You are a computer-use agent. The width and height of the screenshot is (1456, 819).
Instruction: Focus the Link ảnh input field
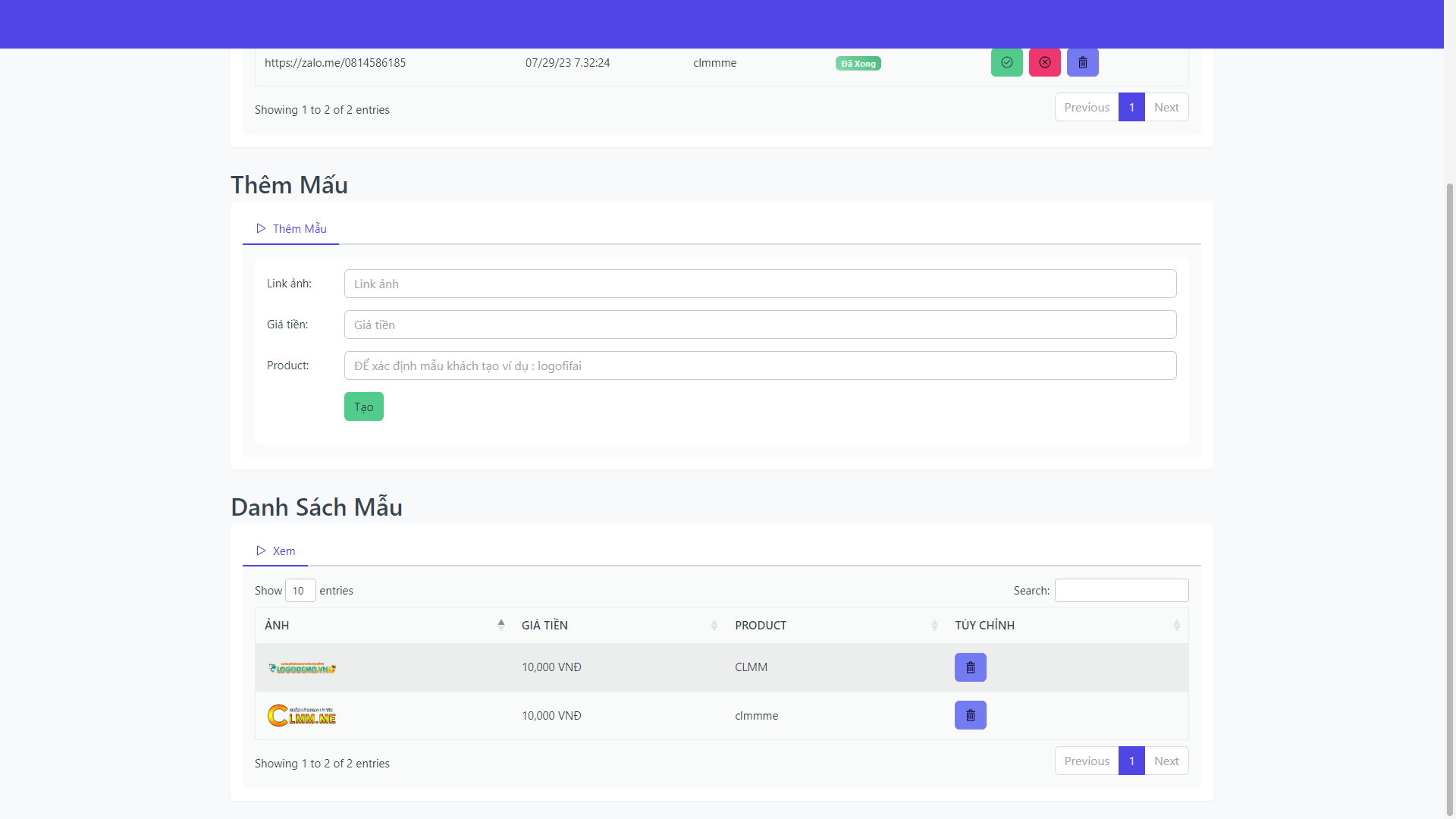pyautogui.click(x=760, y=284)
